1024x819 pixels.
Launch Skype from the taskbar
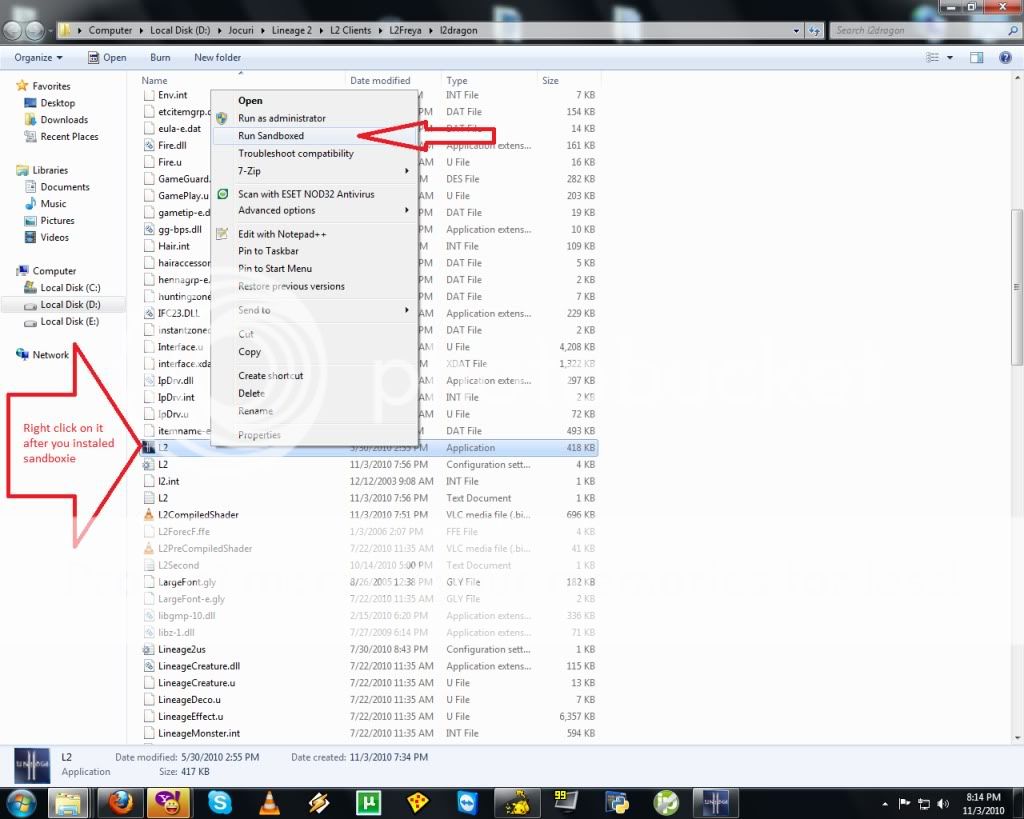[219, 802]
